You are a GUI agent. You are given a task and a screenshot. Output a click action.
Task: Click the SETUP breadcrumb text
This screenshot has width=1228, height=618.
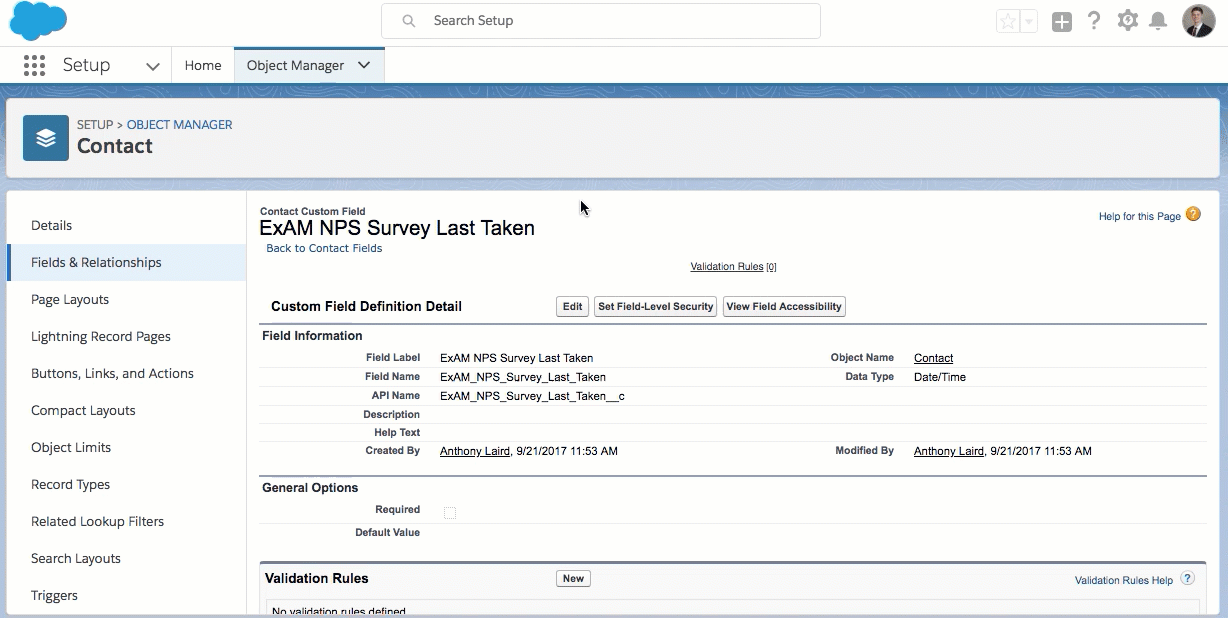(x=95, y=125)
